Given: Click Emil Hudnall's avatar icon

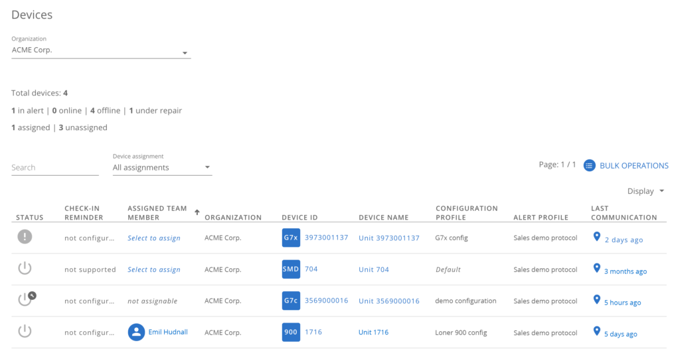Looking at the screenshot, I should click(x=136, y=332).
